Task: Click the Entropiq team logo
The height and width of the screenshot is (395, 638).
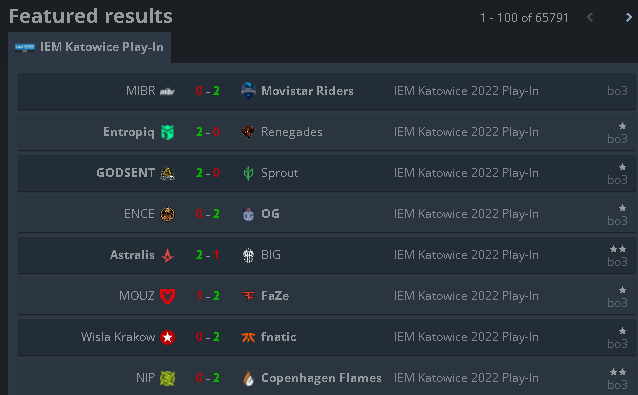Action: point(167,132)
